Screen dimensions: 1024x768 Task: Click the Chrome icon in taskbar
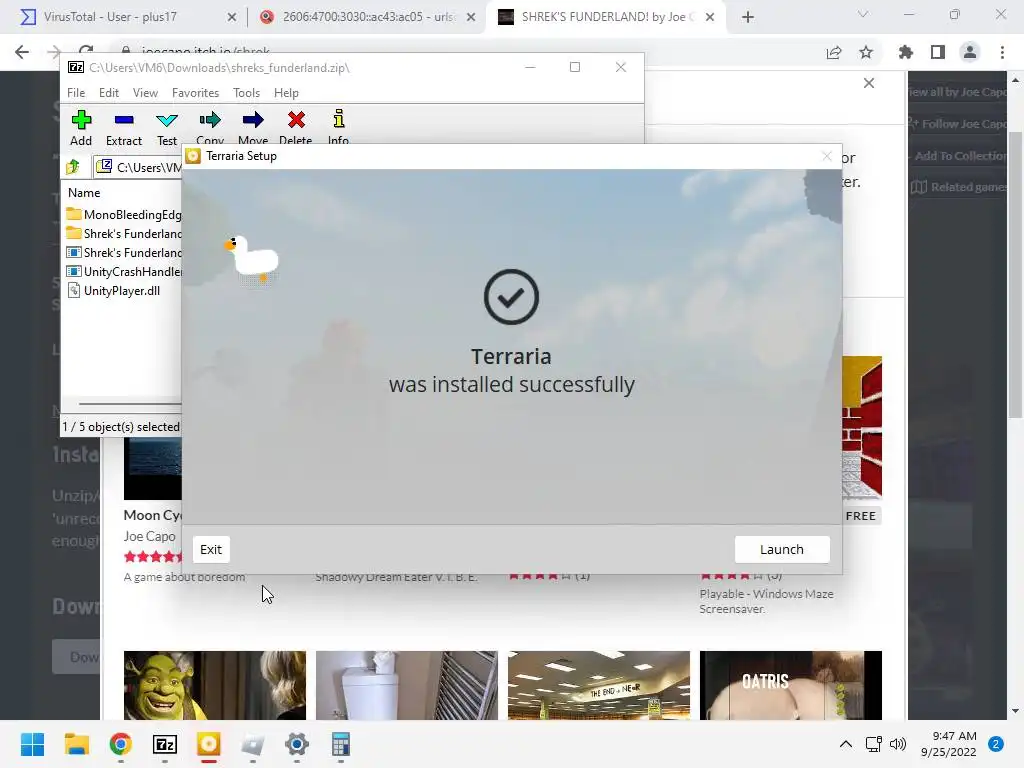(121, 744)
